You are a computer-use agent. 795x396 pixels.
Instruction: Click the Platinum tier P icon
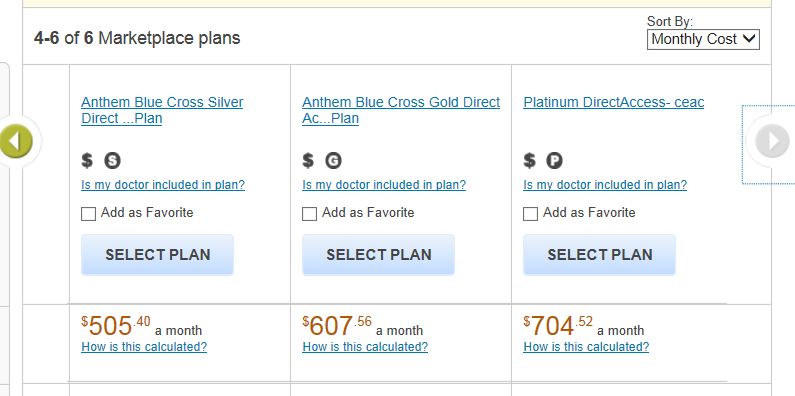tap(555, 161)
